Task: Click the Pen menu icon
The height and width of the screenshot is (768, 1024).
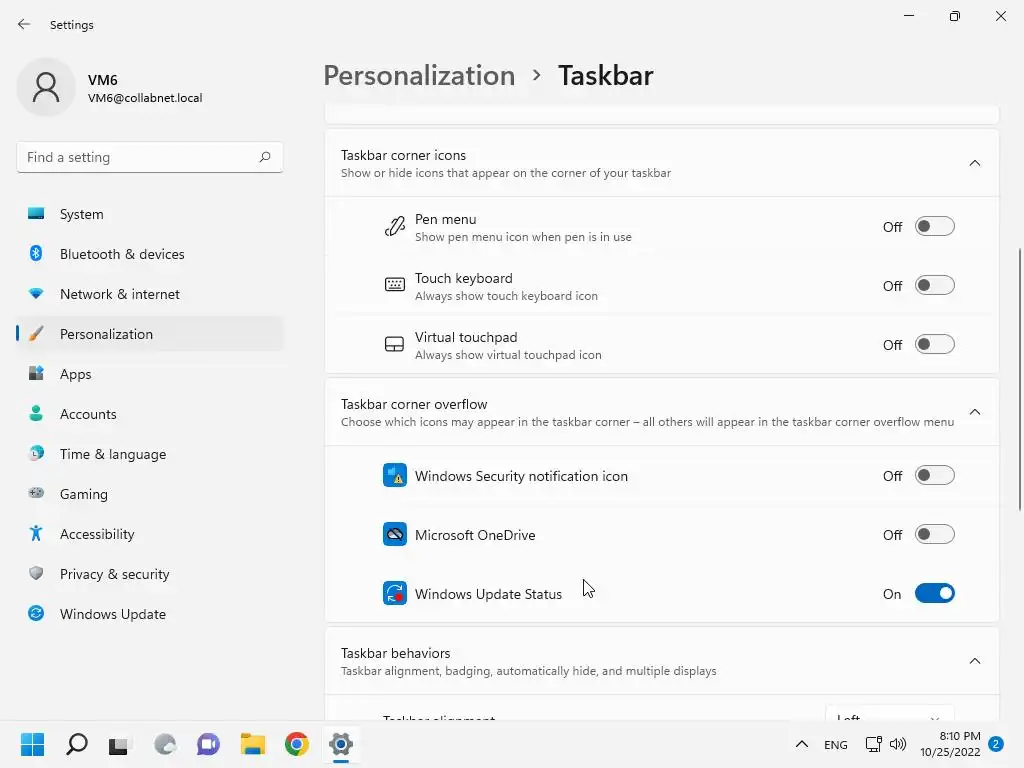Action: tap(394, 227)
